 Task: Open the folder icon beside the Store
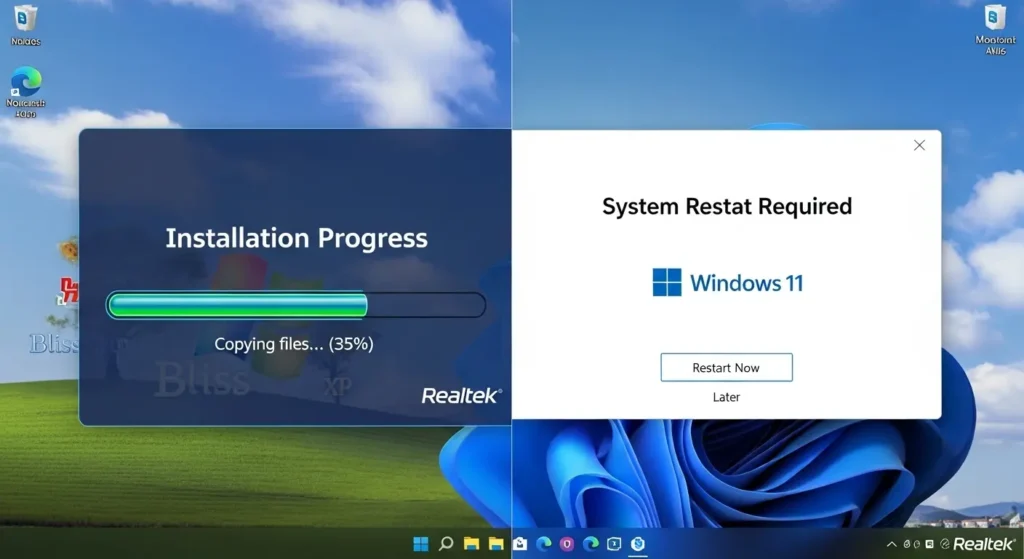coord(496,543)
